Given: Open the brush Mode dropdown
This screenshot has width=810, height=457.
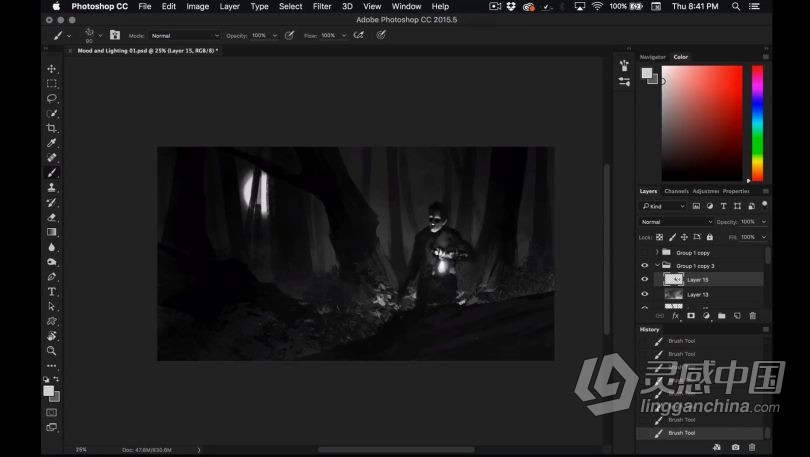Looking at the screenshot, I should (x=185, y=36).
